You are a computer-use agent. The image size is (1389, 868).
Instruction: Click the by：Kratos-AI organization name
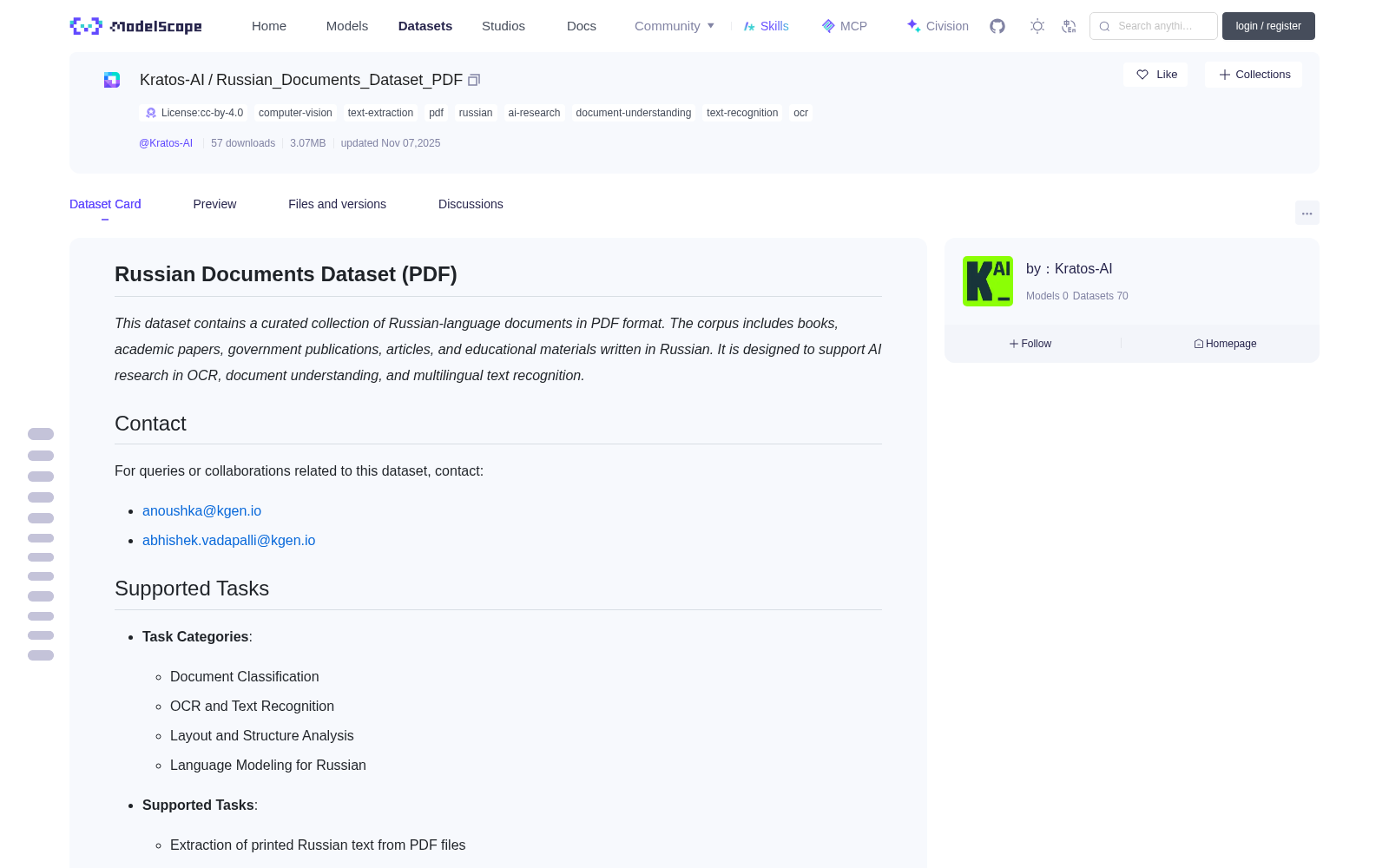pyautogui.click(x=1069, y=269)
